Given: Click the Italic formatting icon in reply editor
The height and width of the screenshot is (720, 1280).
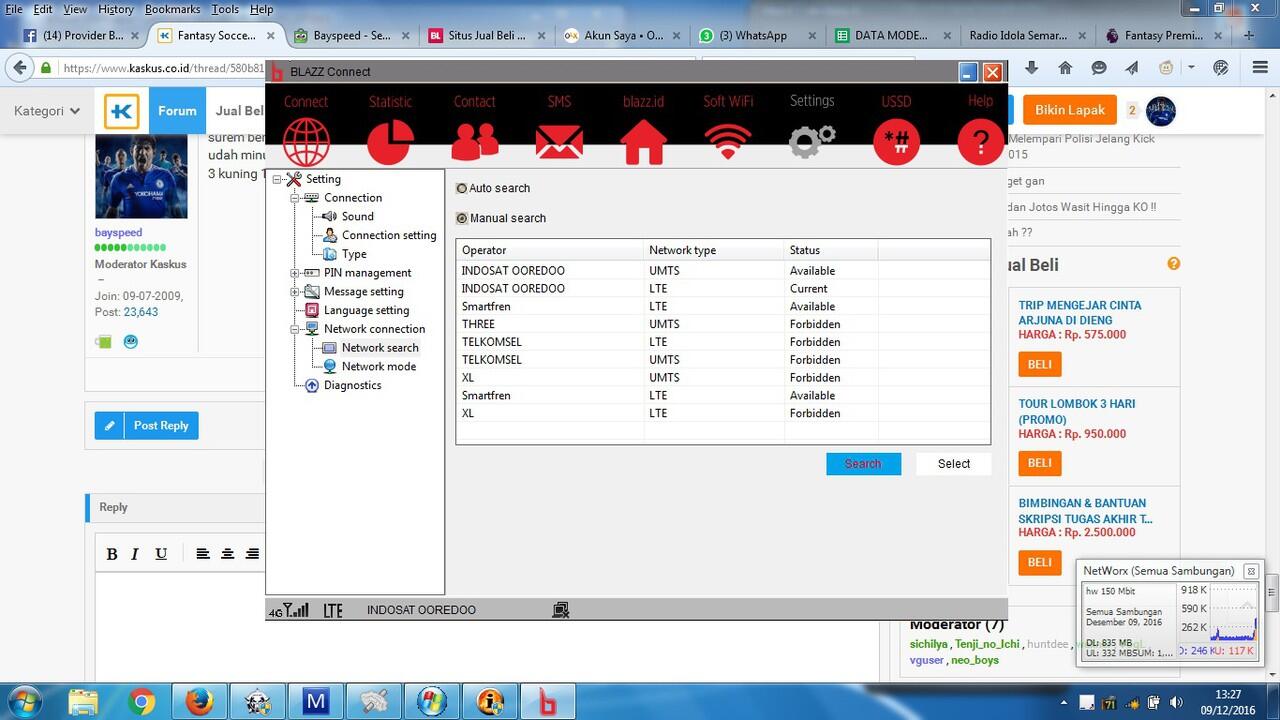Looking at the screenshot, I should [135, 554].
